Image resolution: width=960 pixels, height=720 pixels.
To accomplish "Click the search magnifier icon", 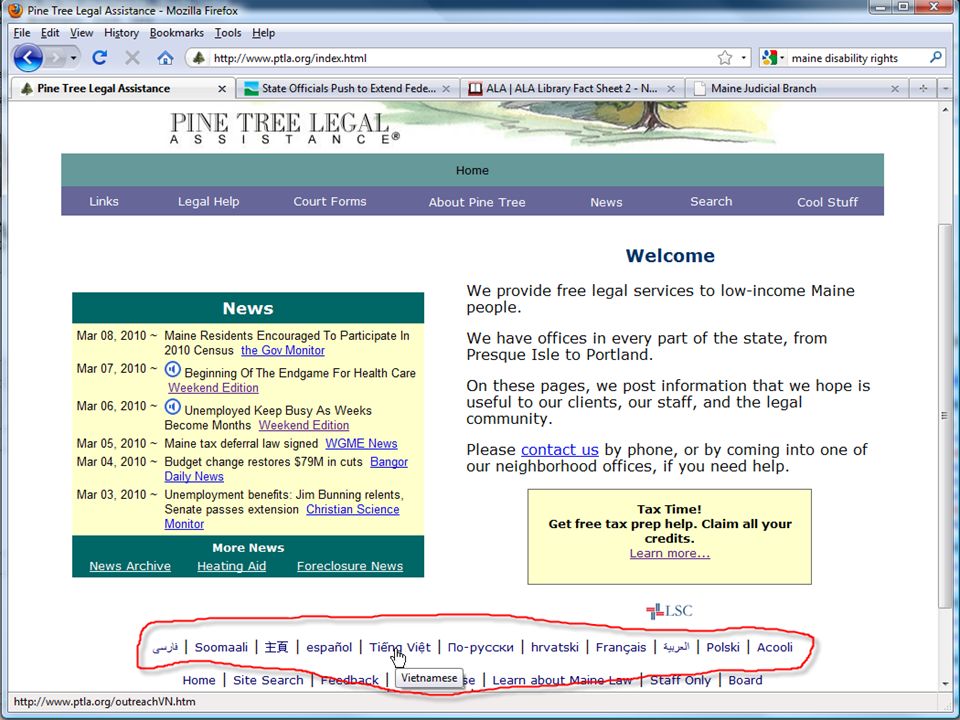I will tap(935, 58).
